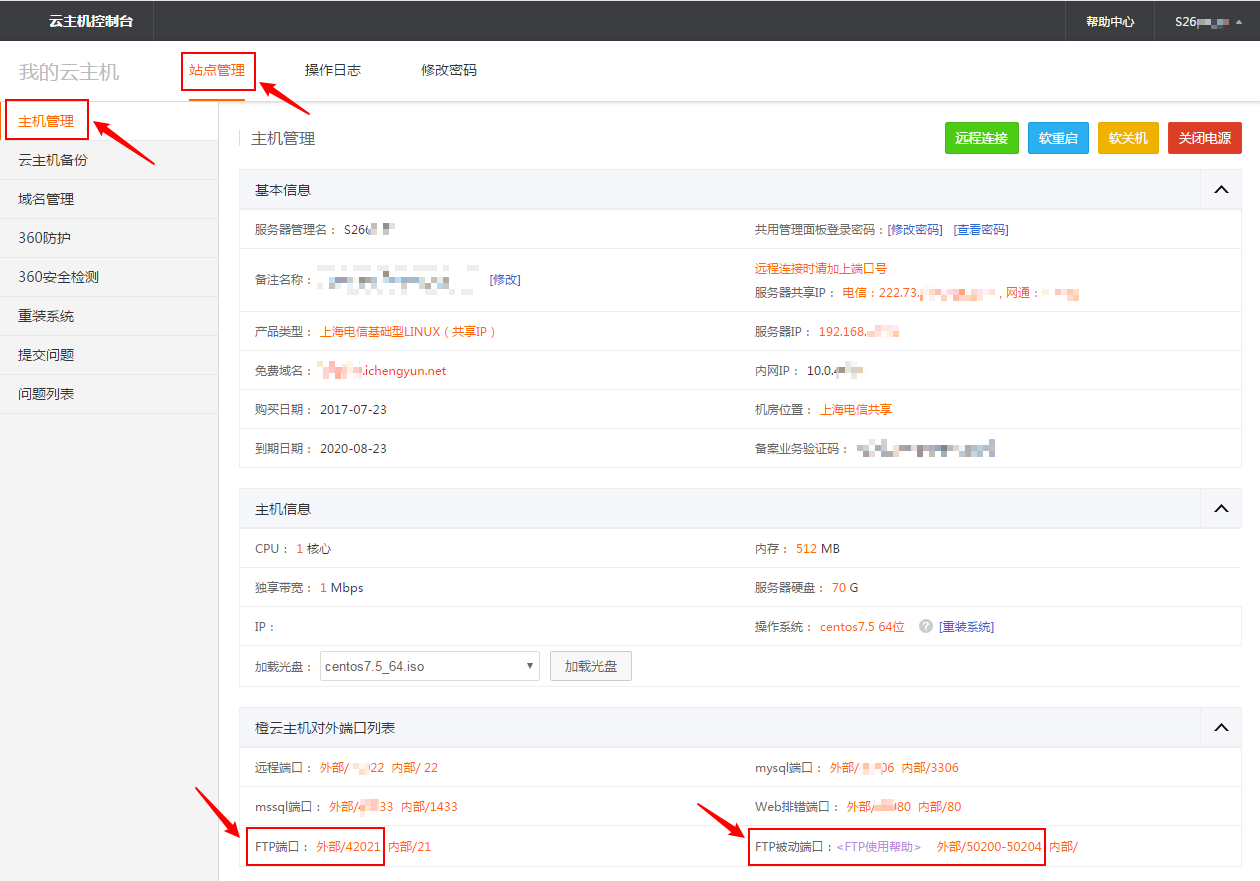Open 帮助中心 in the top bar
Image resolution: width=1260 pixels, height=881 pixels.
1110,21
